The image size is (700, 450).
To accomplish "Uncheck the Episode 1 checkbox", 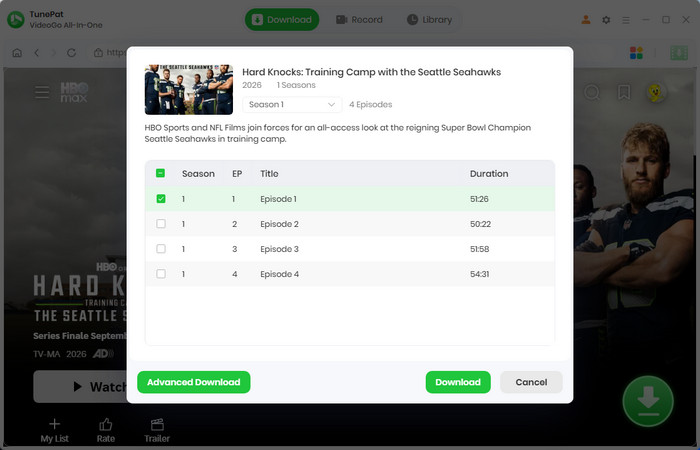I will (x=161, y=199).
